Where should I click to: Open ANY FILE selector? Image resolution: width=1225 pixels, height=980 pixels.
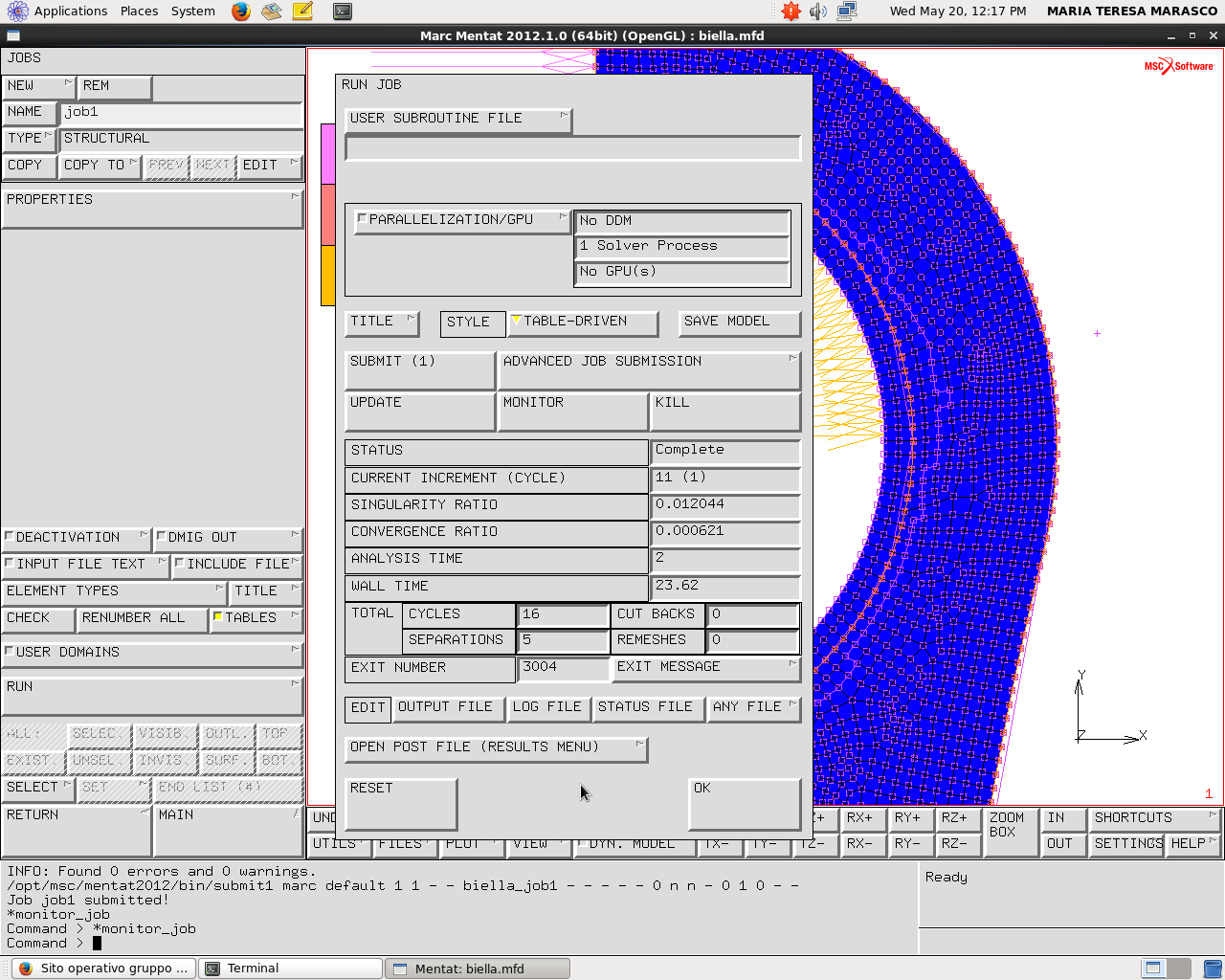coord(754,708)
